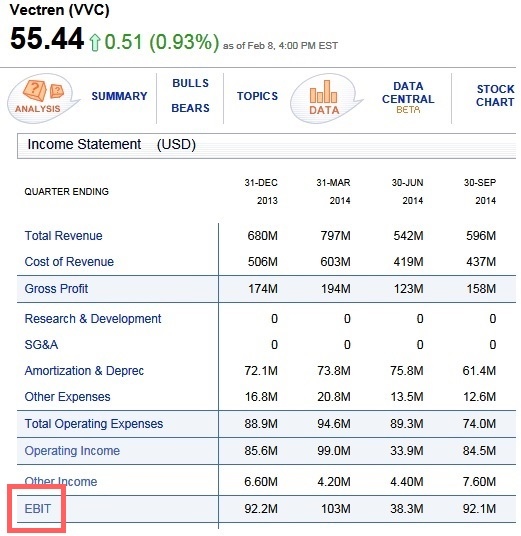Select the 30-JUN 2014 column header
The width and height of the screenshot is (521, 536).
[407, 191]
